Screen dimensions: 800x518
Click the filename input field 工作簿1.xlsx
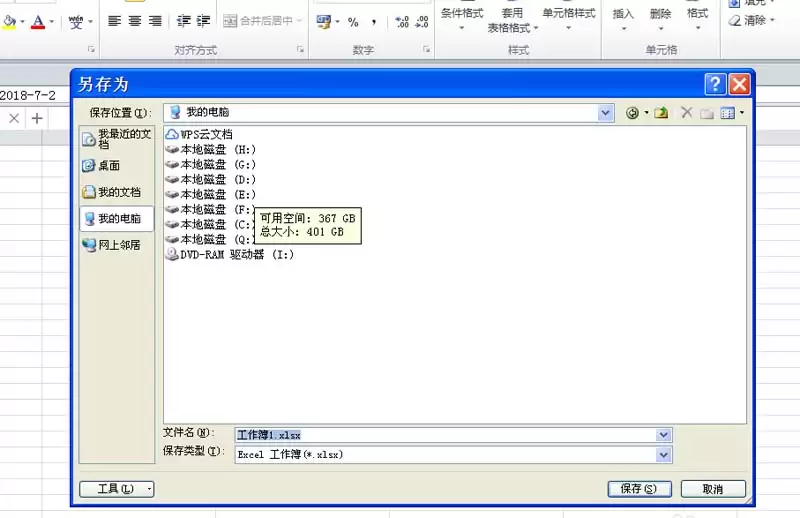(445, 435)
